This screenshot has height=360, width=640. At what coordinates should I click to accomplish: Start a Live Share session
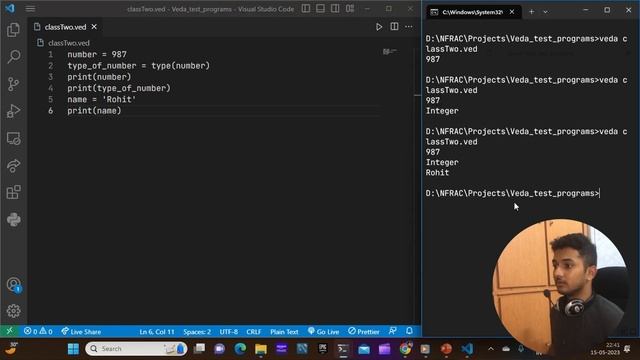(81, 331)
